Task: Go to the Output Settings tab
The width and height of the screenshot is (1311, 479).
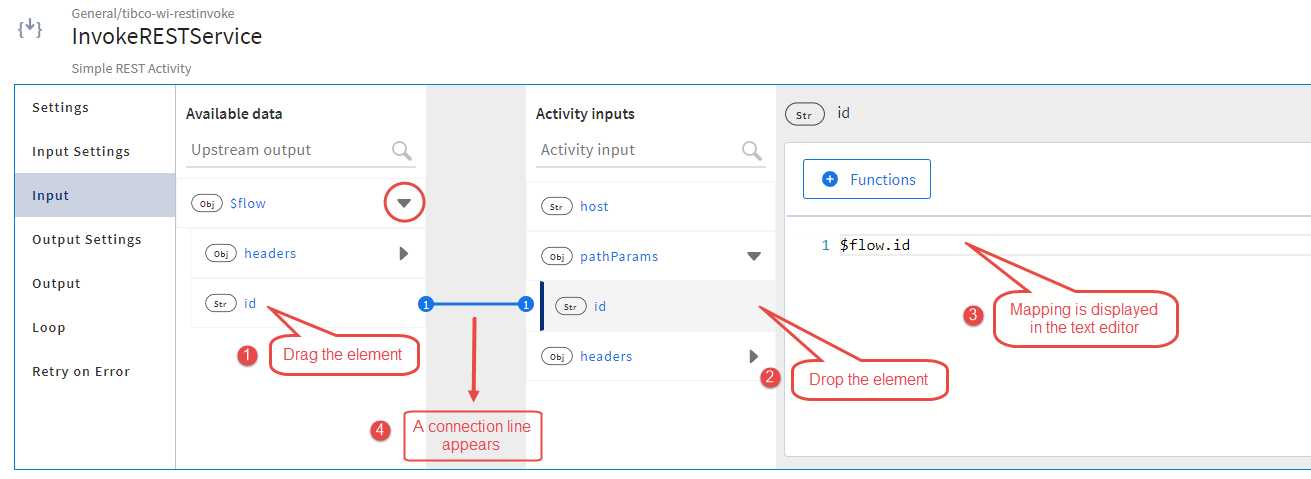Action: pyautogui.click(x=87, y=239)
